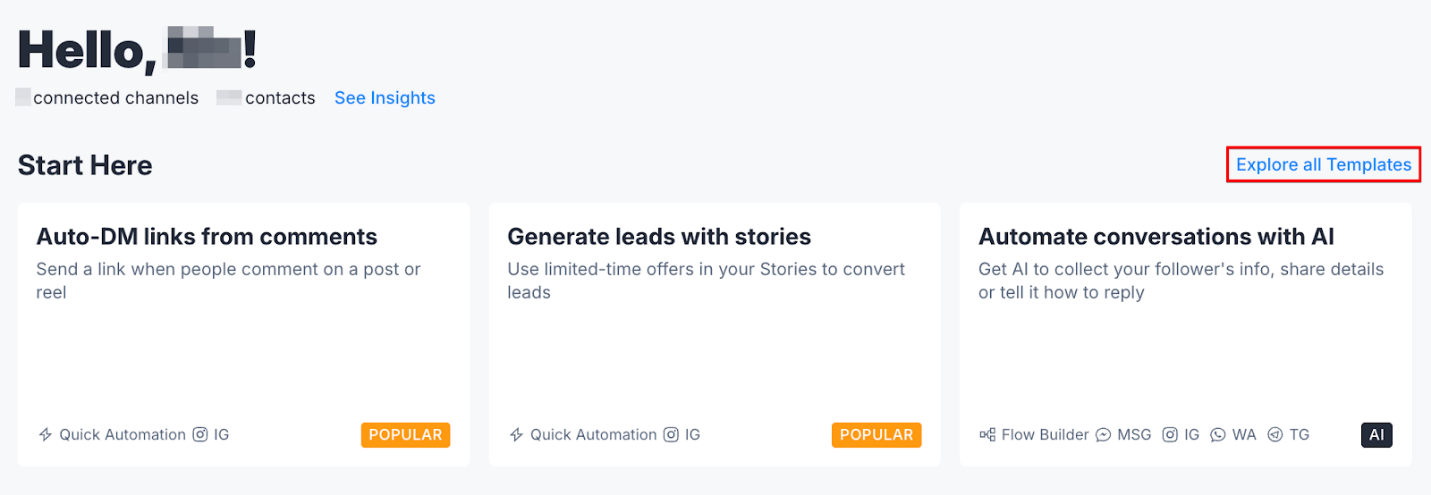The image size is (1431, 495).
Task: Click Instagram icon in the AI card
Action: point(1170,435)
